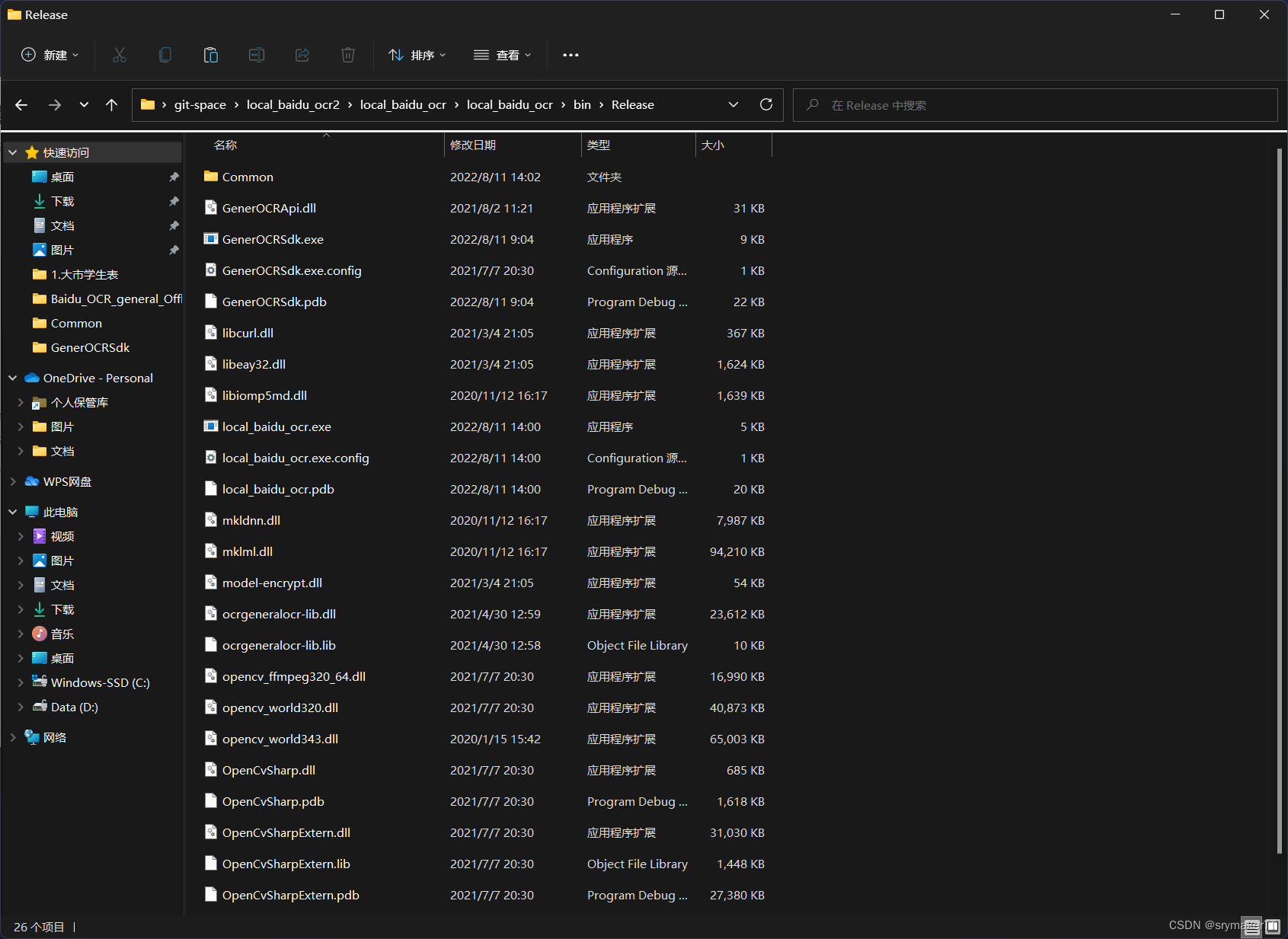Open Windows-SSD (C:) drive

point(100,682)
